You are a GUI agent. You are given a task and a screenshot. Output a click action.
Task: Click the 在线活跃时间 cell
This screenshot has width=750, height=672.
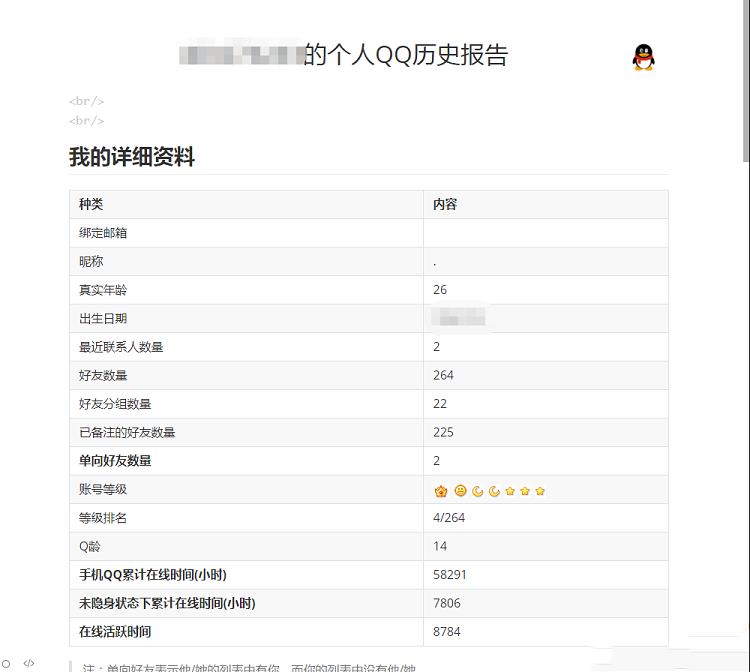point(246,631)
